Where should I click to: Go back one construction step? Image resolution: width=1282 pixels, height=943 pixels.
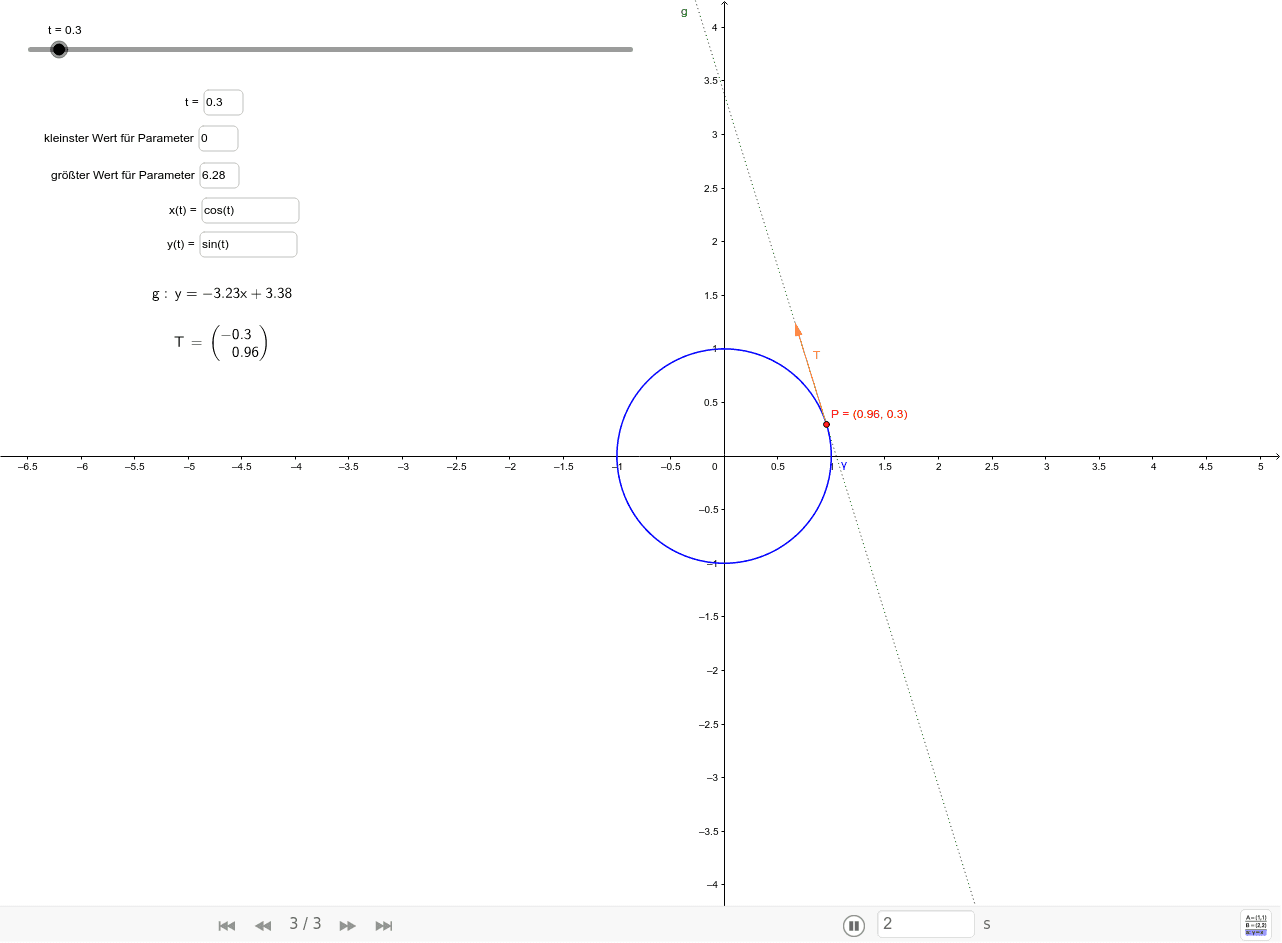(x=263, y=926)
